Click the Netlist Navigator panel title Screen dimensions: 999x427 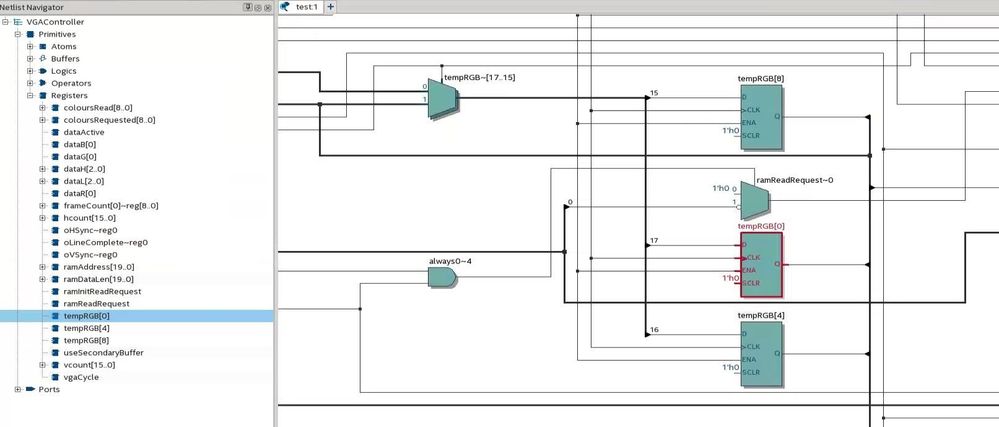[x=32, y=7]
